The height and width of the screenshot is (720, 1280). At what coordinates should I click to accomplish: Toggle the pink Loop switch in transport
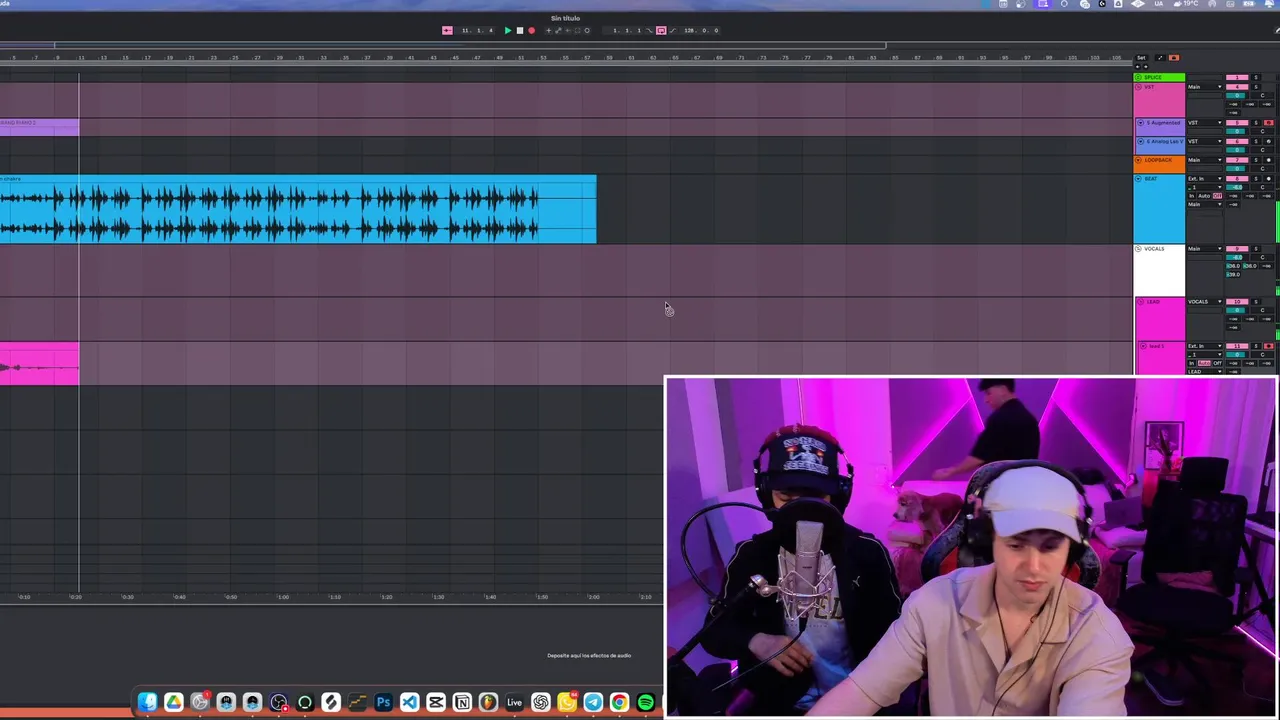661,30
